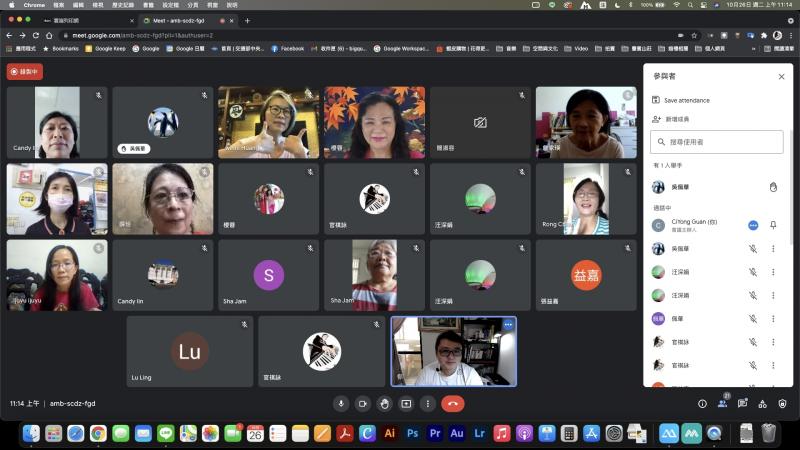Click the present screen icon

(x=406, y=404)
